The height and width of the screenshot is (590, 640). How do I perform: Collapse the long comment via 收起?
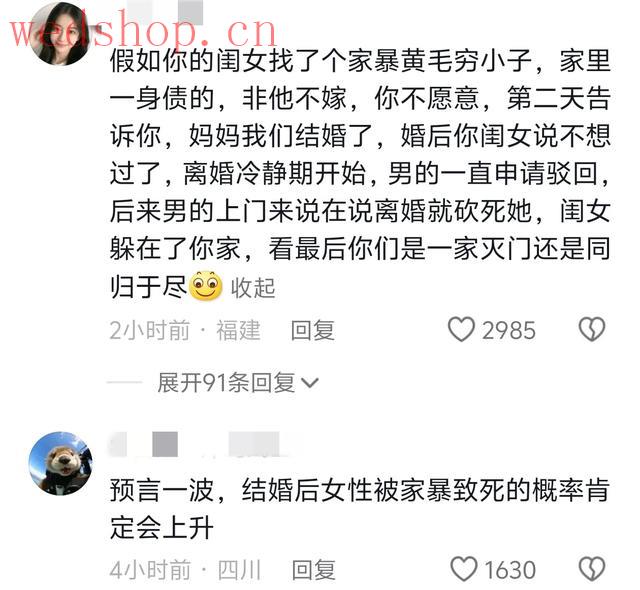point(253,288)
